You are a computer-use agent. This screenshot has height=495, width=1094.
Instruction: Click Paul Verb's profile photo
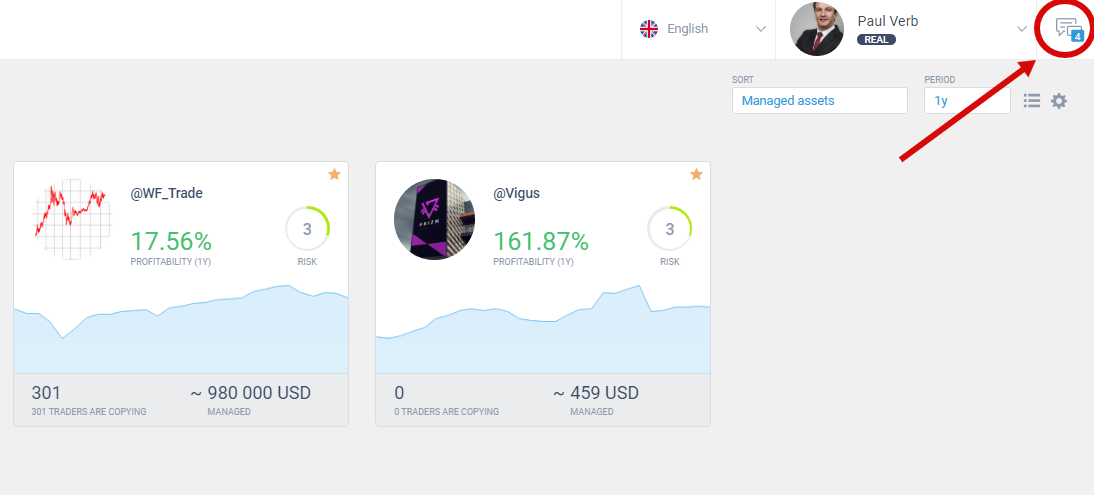click(817, 29)
